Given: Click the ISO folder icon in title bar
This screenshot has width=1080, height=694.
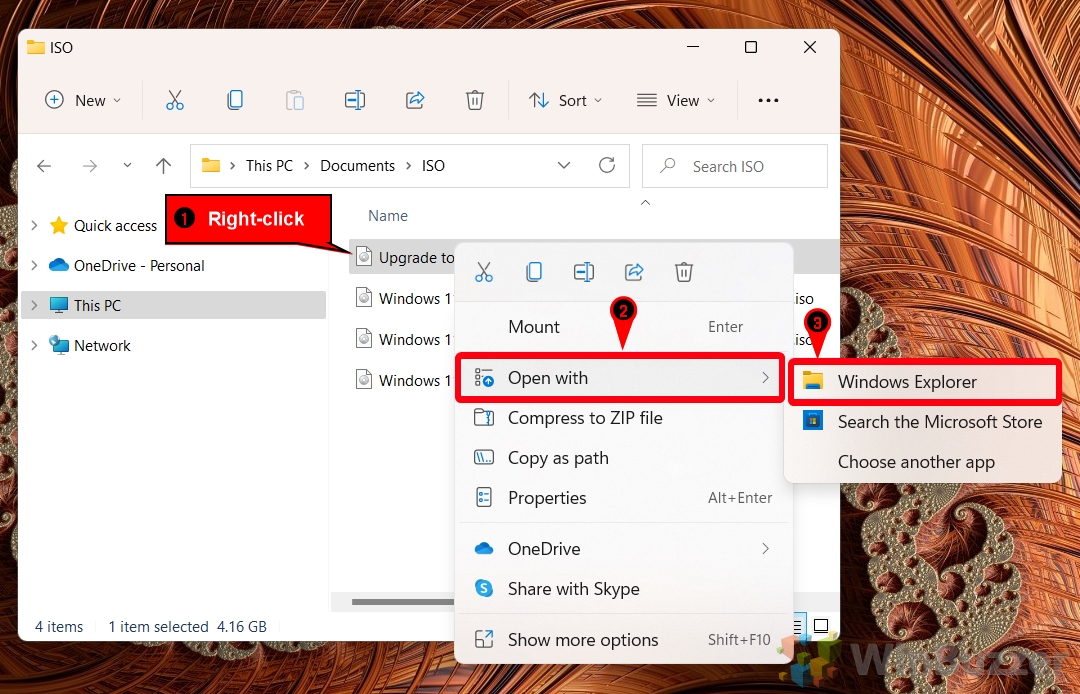Looking at the screenshot, I should pos(36,47).
